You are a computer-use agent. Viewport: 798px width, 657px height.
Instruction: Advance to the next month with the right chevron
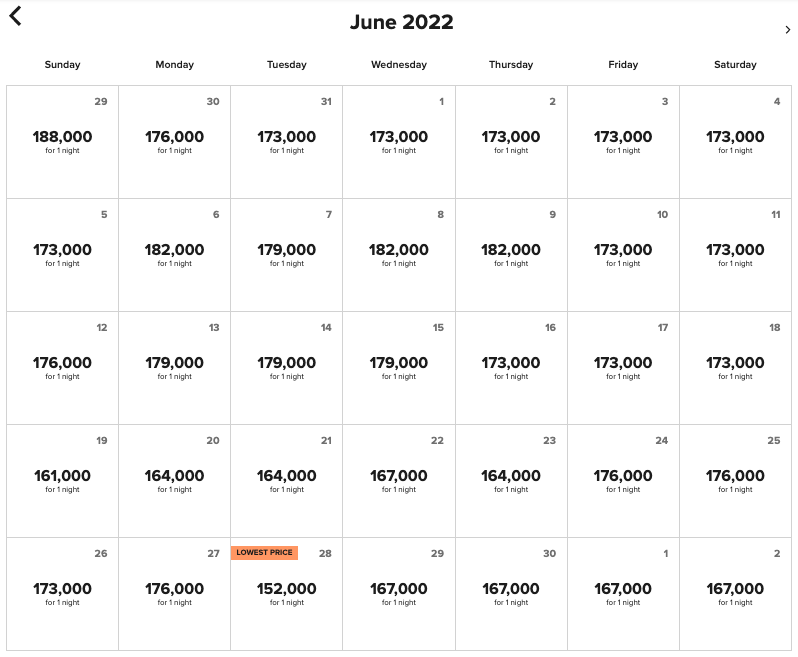(x=787, y=30)
